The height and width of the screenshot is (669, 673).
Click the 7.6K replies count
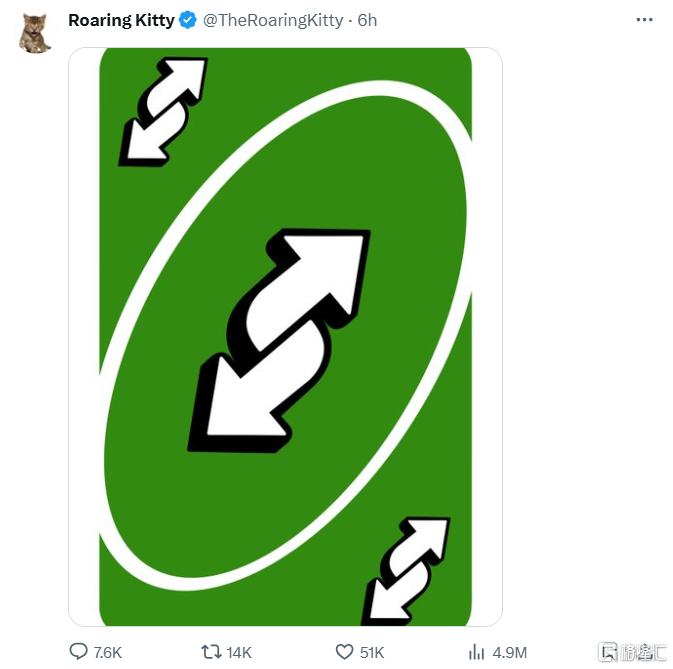tap(107, 653)
